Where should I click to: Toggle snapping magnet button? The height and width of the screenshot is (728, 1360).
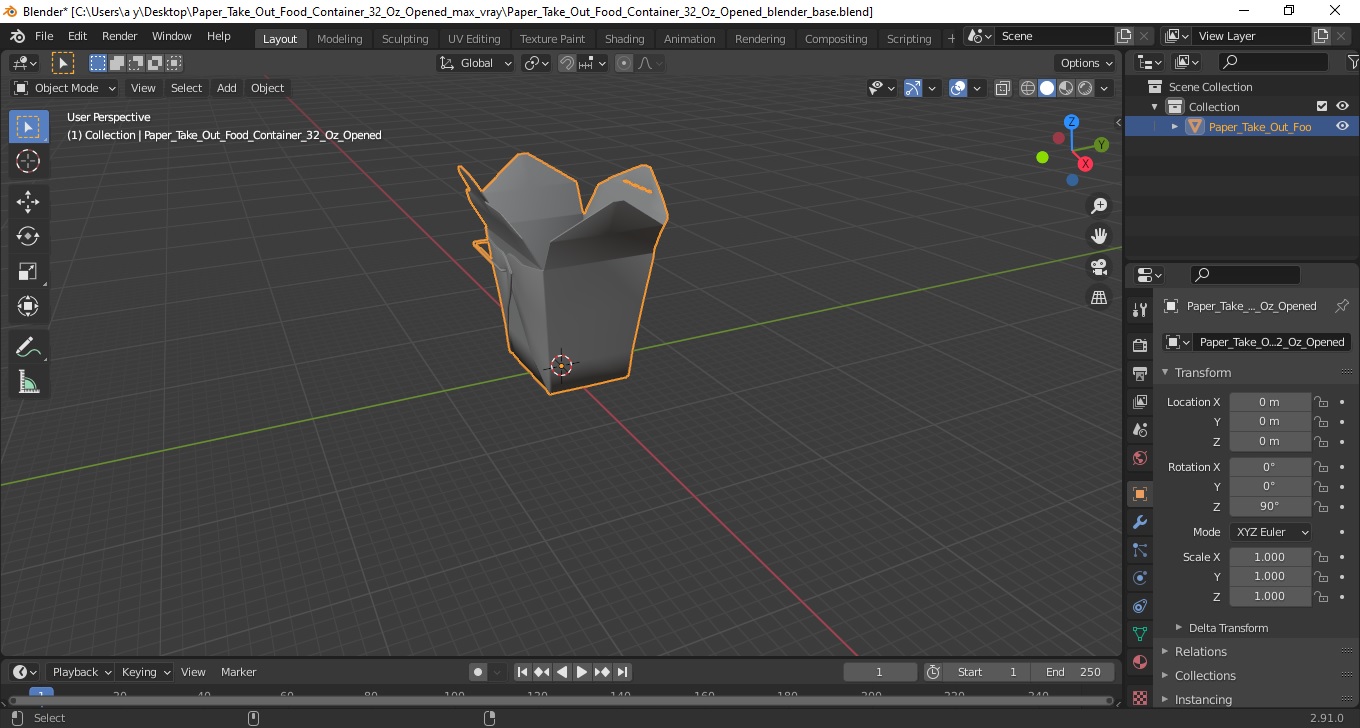[567, 63]
